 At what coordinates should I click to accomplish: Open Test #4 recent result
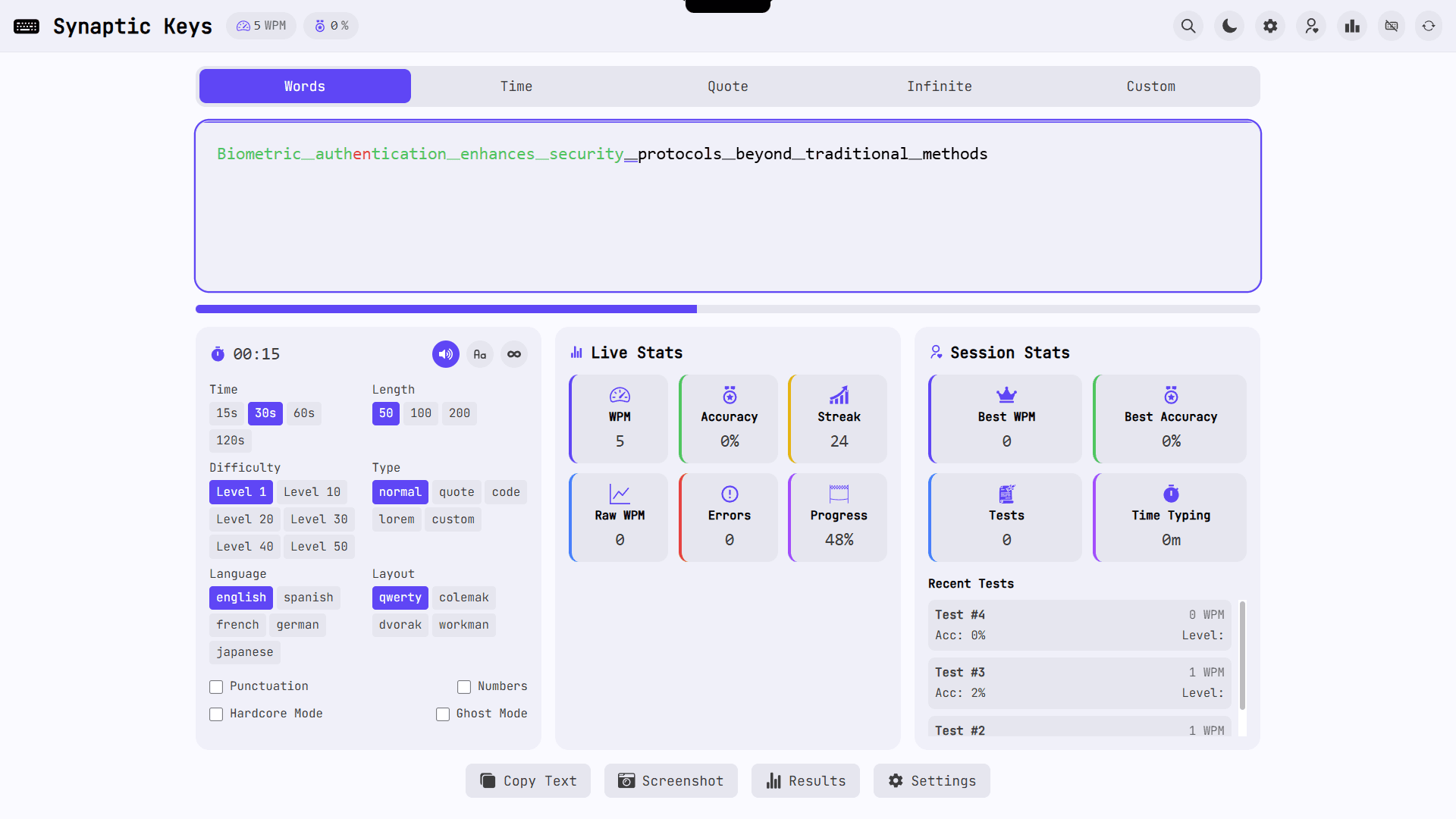tap(1080, 625)
